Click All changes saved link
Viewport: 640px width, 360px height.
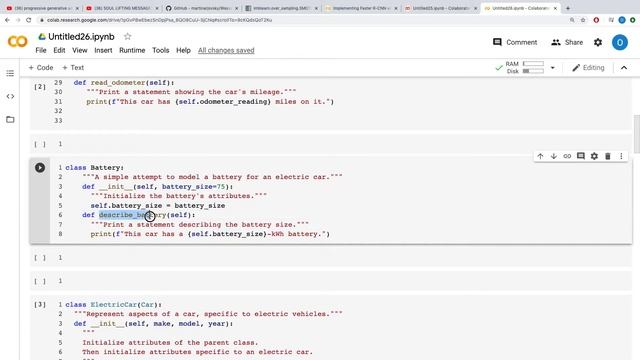(x=226, y=50)
